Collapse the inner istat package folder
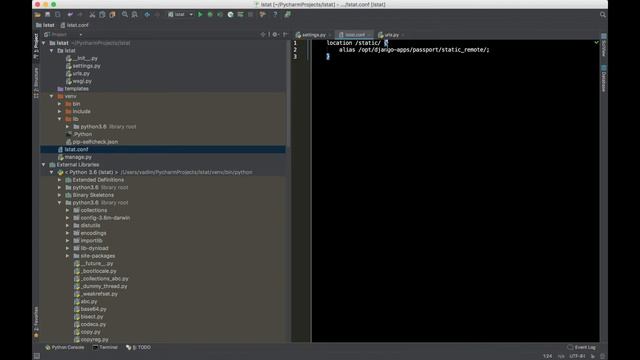640x360 pixels. tap(51, 51)
